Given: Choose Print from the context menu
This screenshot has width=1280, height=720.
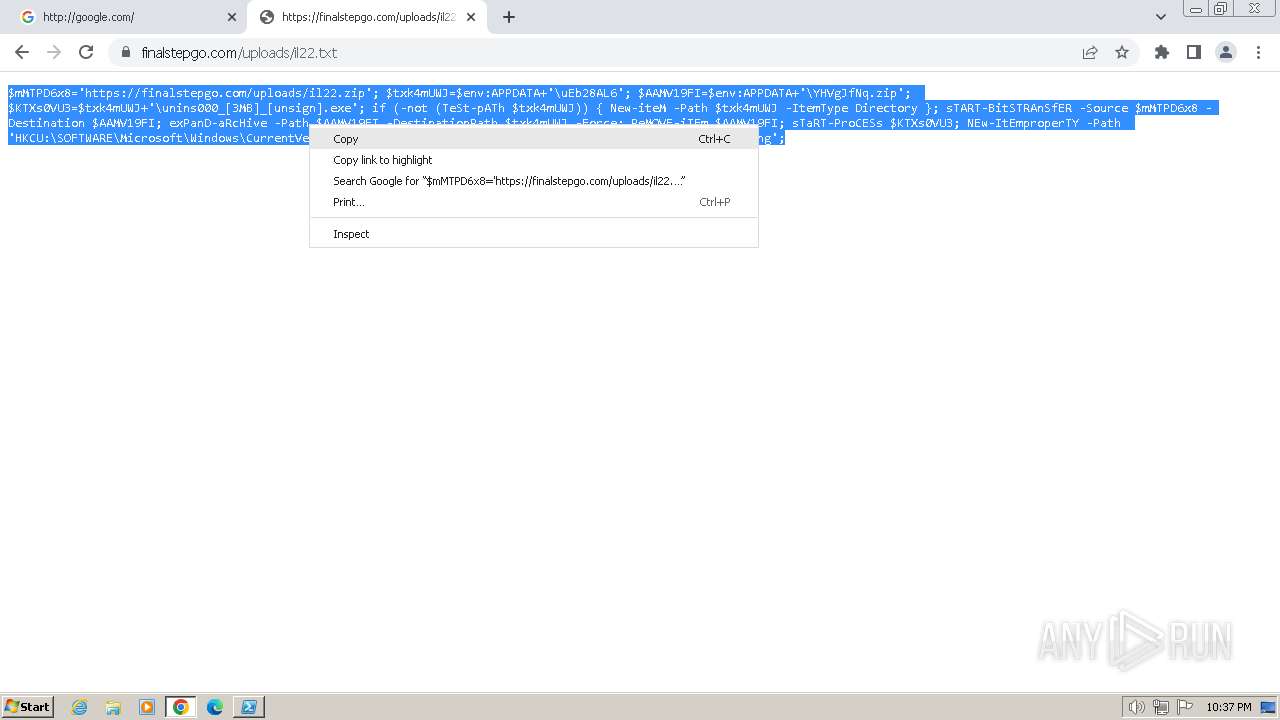Looking at the screenshot, I should coord(534,202).
